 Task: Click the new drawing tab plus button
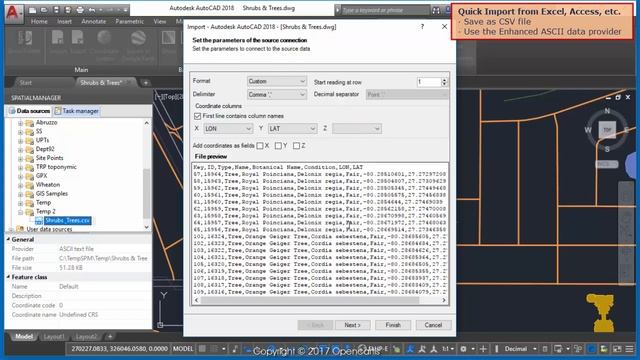[145, 82]
